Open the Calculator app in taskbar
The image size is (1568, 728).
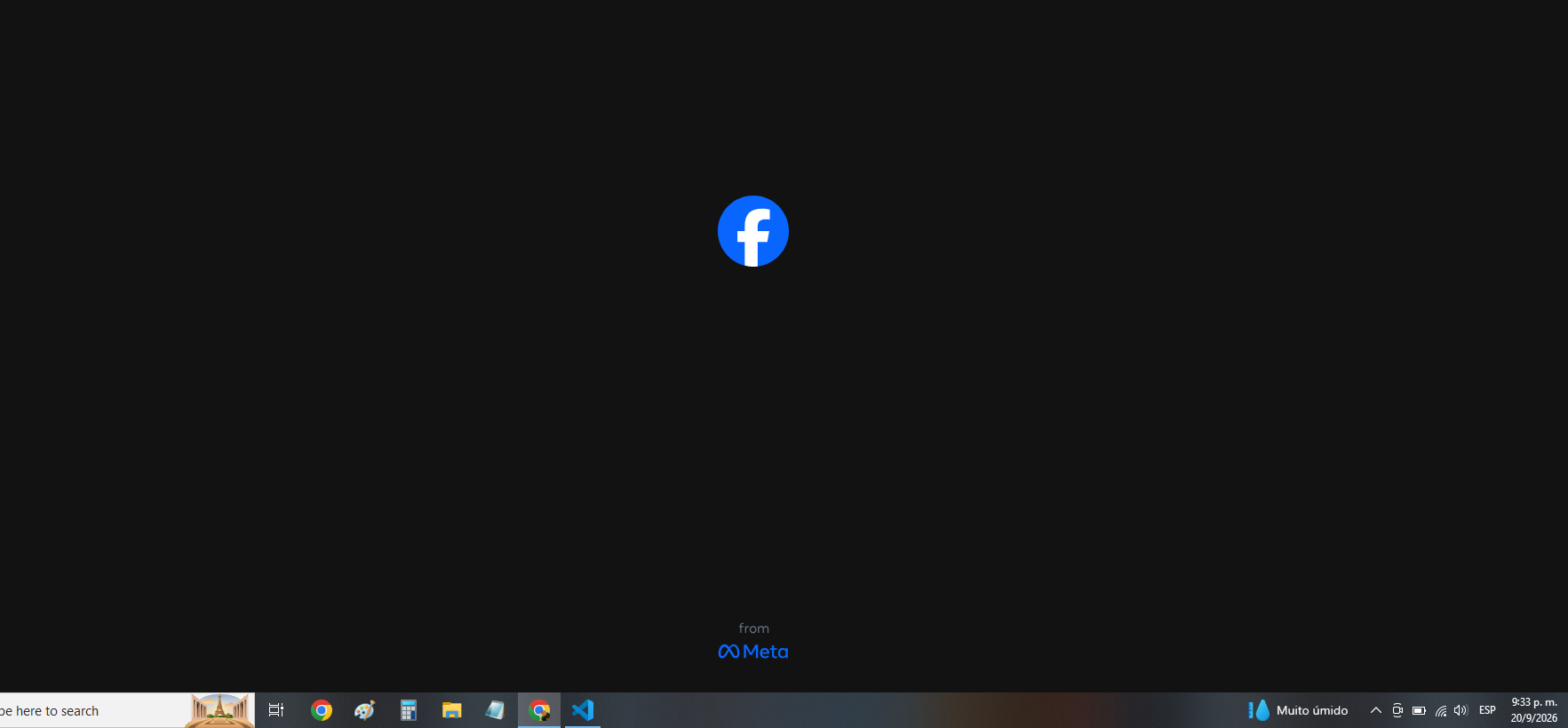[x=408, y=710]
